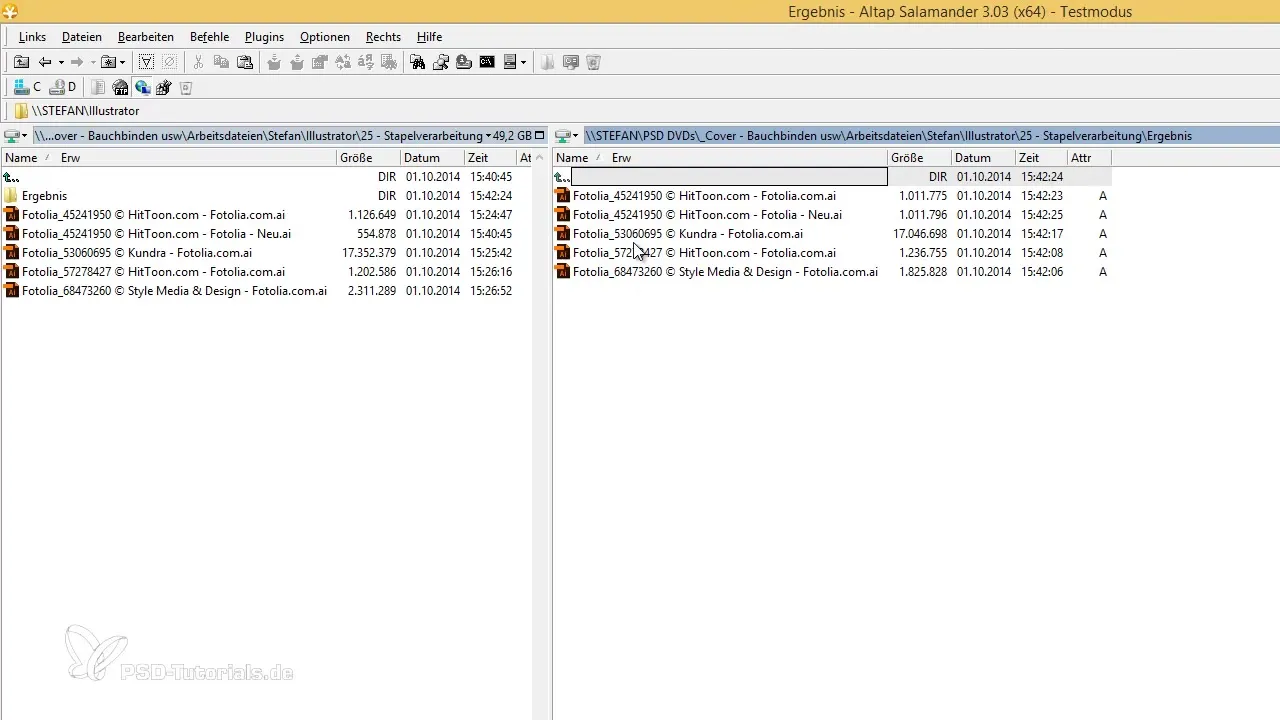Click the \\STEFAN\Illustrator hot path button
This screenshot has height=720, width=1280.
(77, 111)
